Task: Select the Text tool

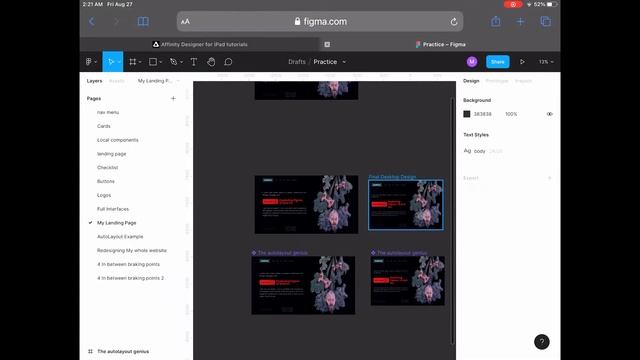Action: [x=193, y=62]
